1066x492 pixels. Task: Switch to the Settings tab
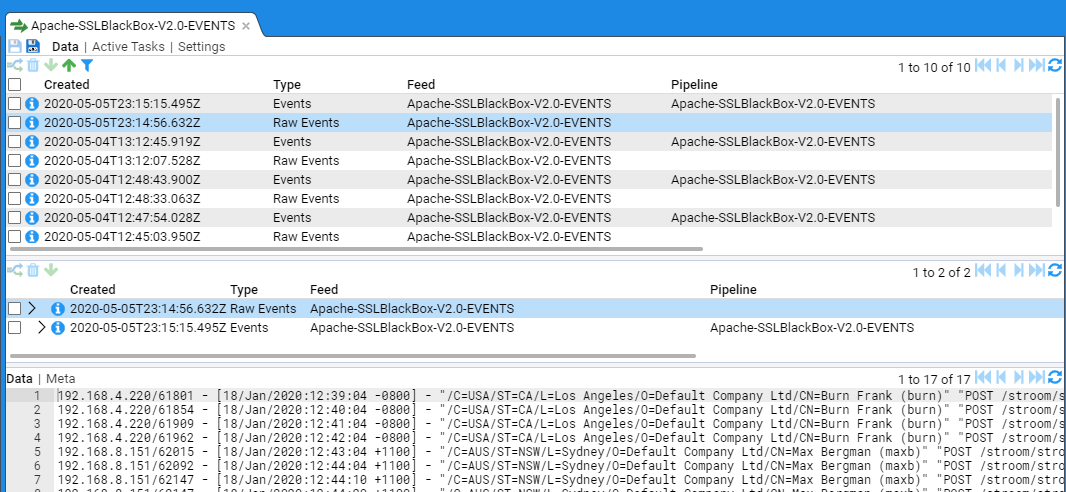coord(201,47)
